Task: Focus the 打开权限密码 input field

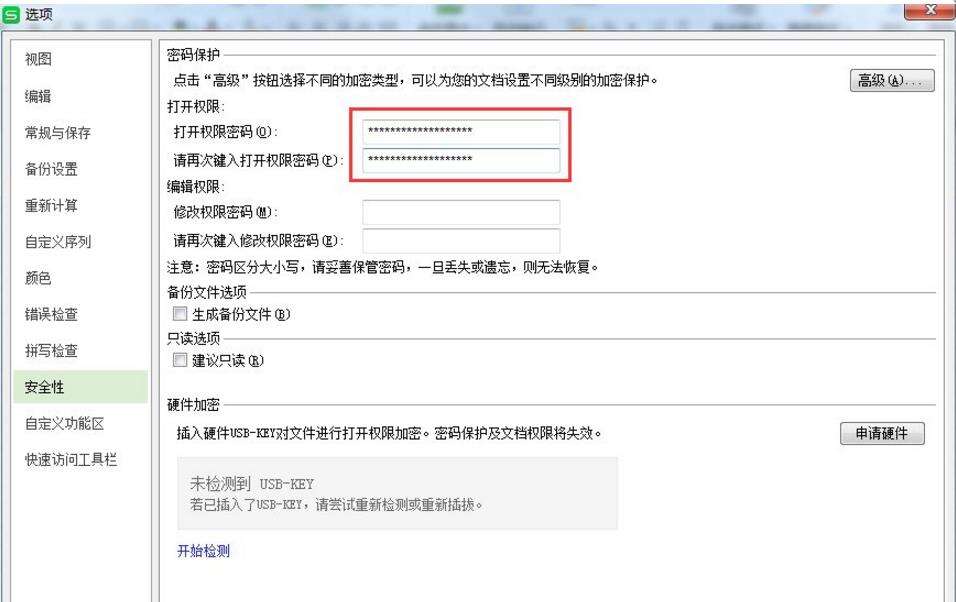Action: [x=461, y=132]
